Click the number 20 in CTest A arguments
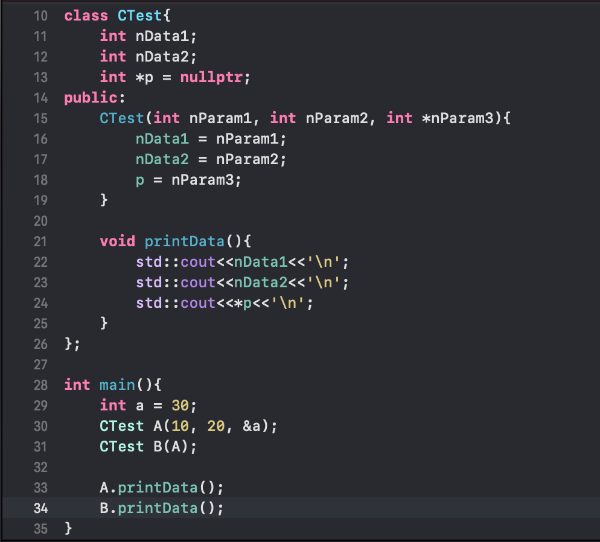 point(216,426)
